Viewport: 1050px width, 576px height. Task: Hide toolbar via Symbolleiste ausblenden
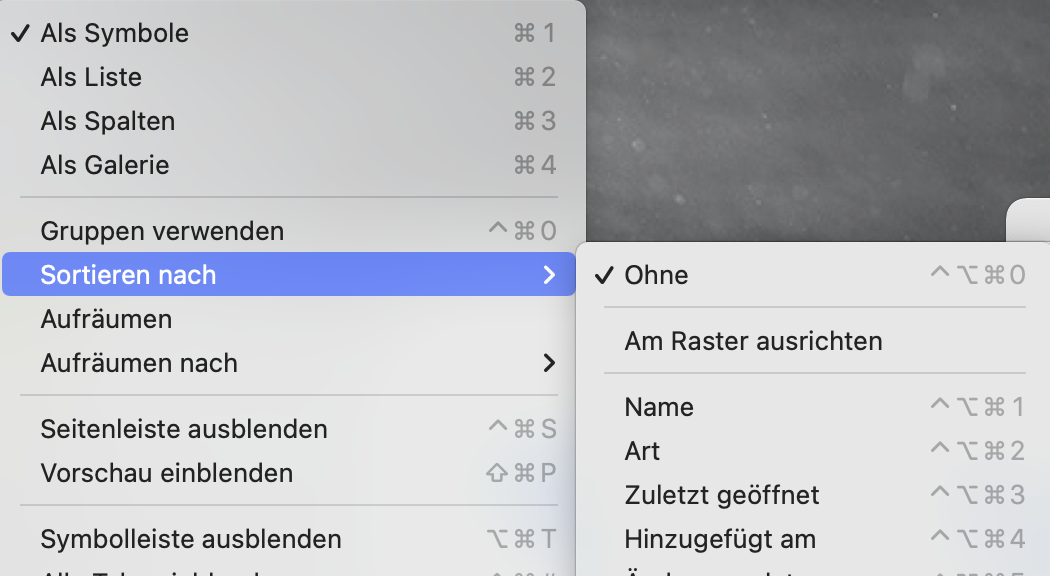pyautogui.click(x=191, y=539)
